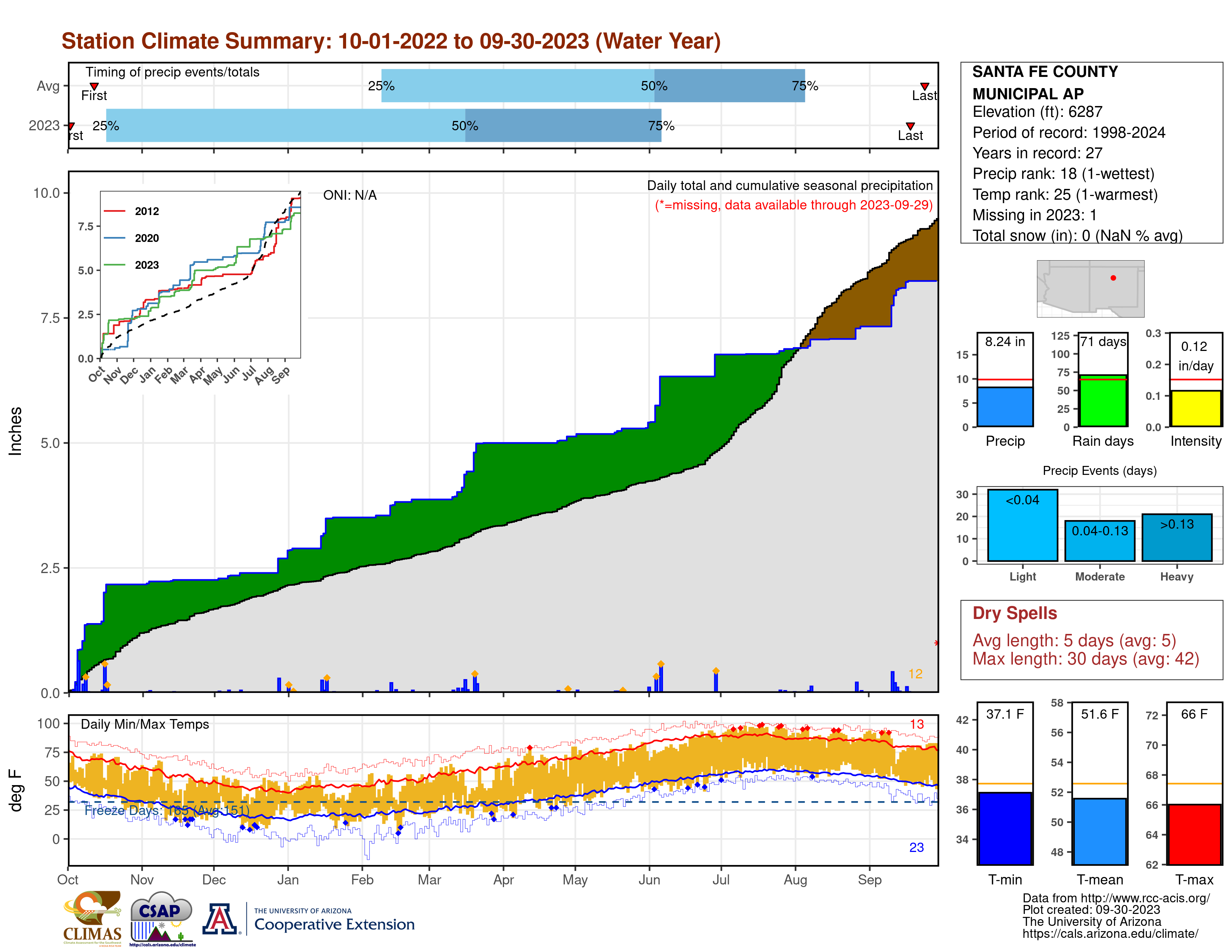Click the Inches y-axis label
Image resolution: width=1232 pixels, height=952 pixels.
coord(15,432)
